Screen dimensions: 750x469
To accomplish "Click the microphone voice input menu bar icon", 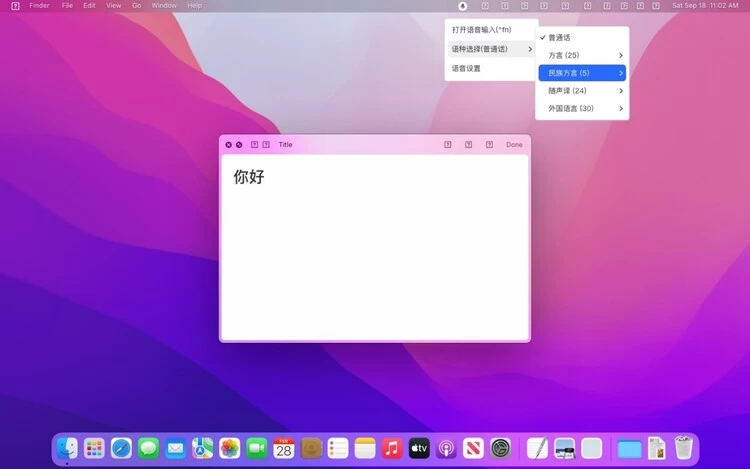I will coord(462,6).
